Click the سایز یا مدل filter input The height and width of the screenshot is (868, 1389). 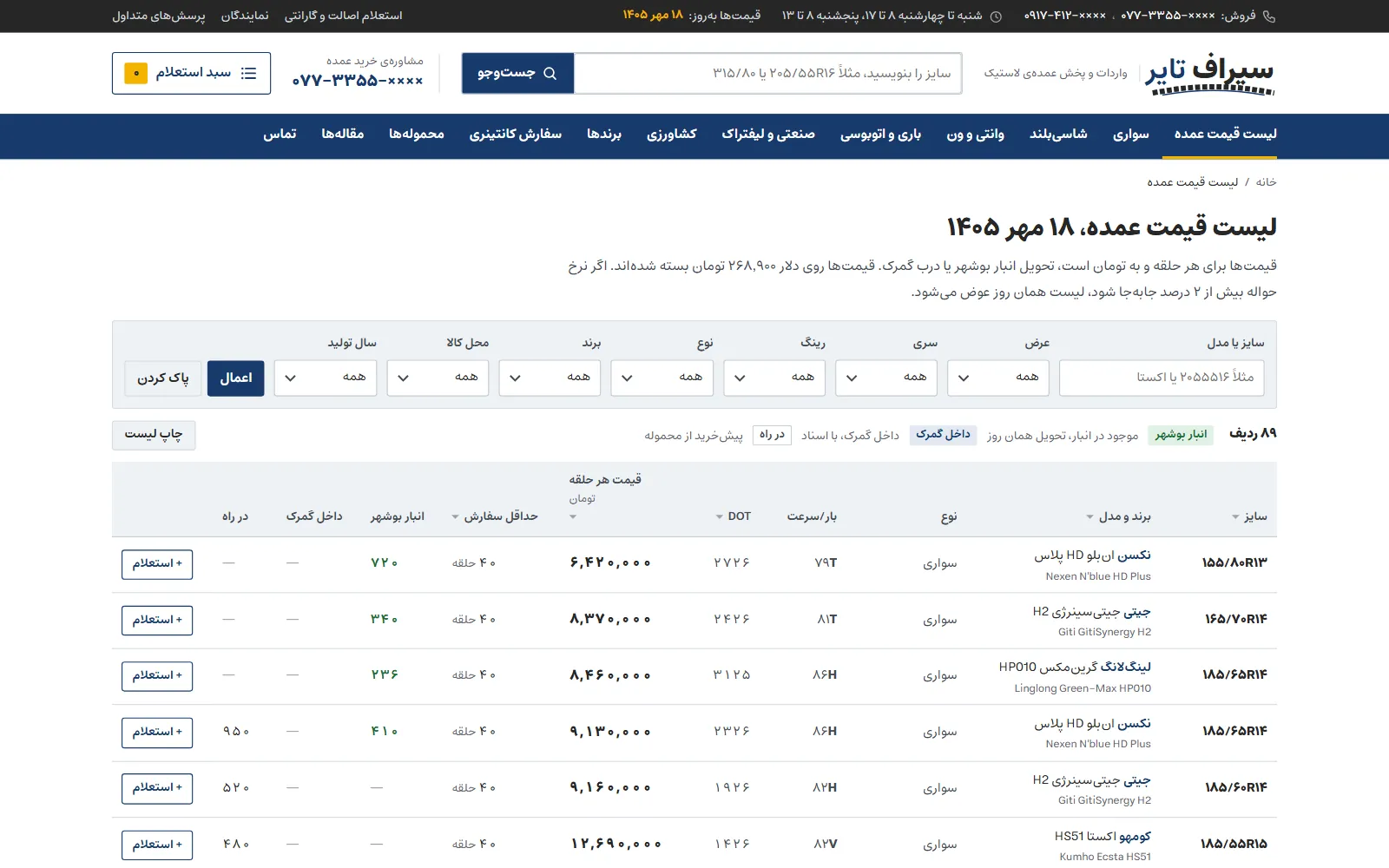(x=1162, y=378)
